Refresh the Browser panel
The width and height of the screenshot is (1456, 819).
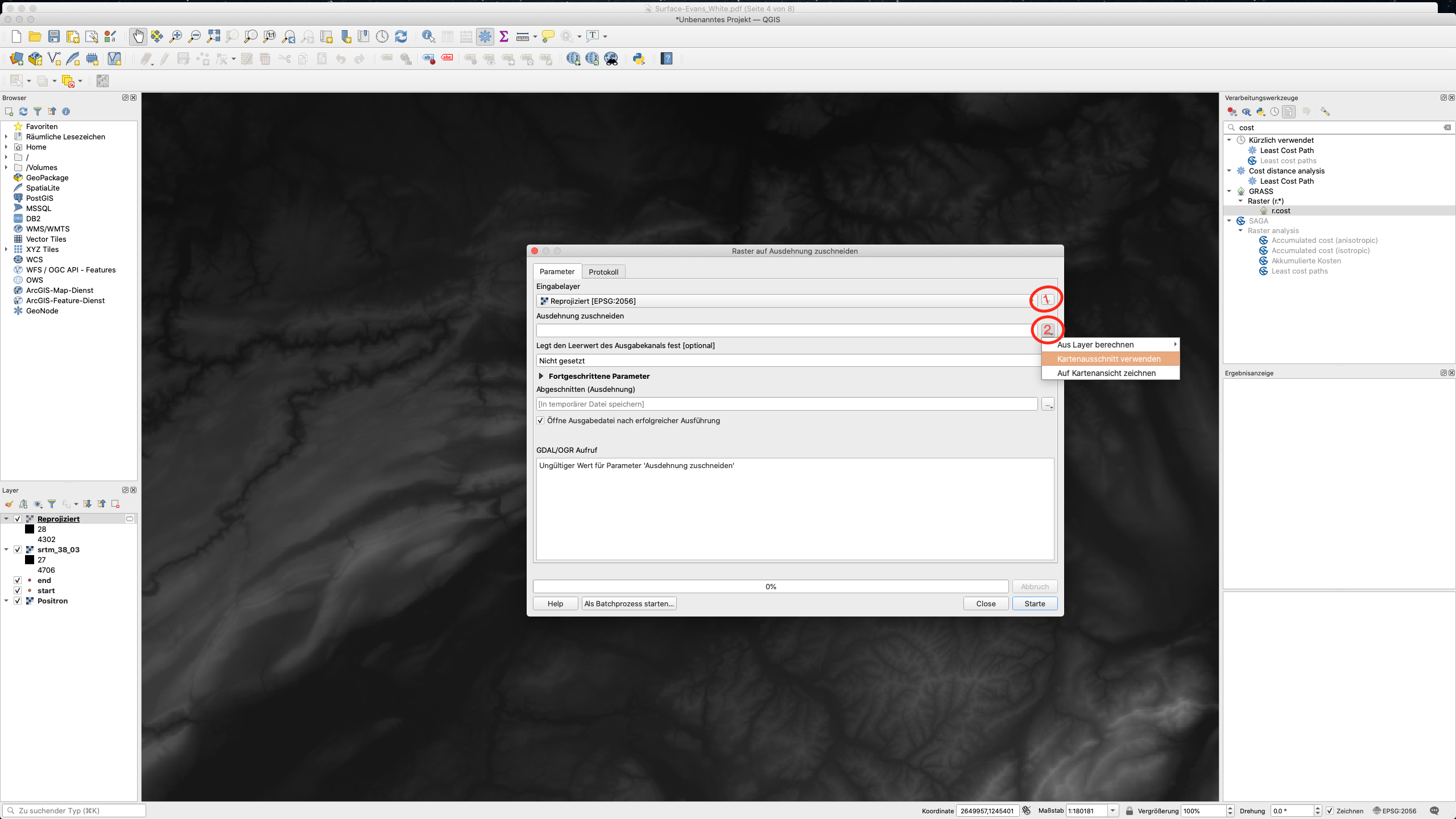tap(23, 111)
